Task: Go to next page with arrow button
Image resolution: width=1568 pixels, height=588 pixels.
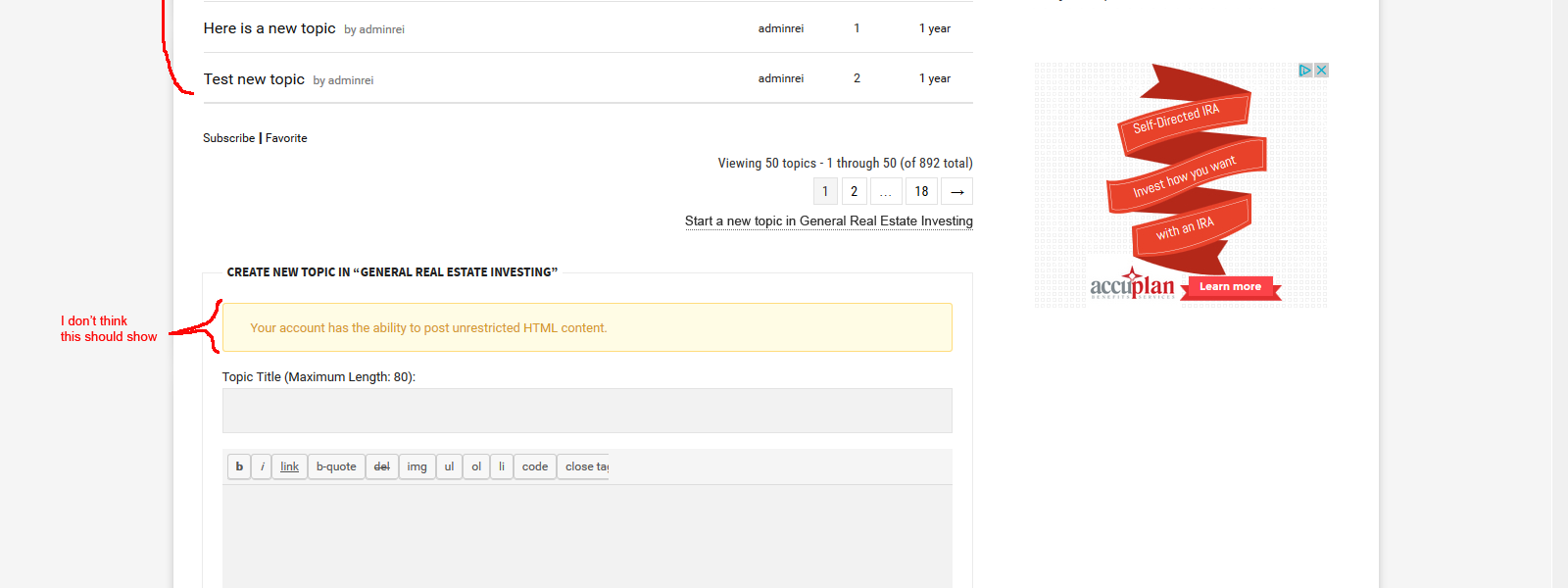Action: pos(957,192)
